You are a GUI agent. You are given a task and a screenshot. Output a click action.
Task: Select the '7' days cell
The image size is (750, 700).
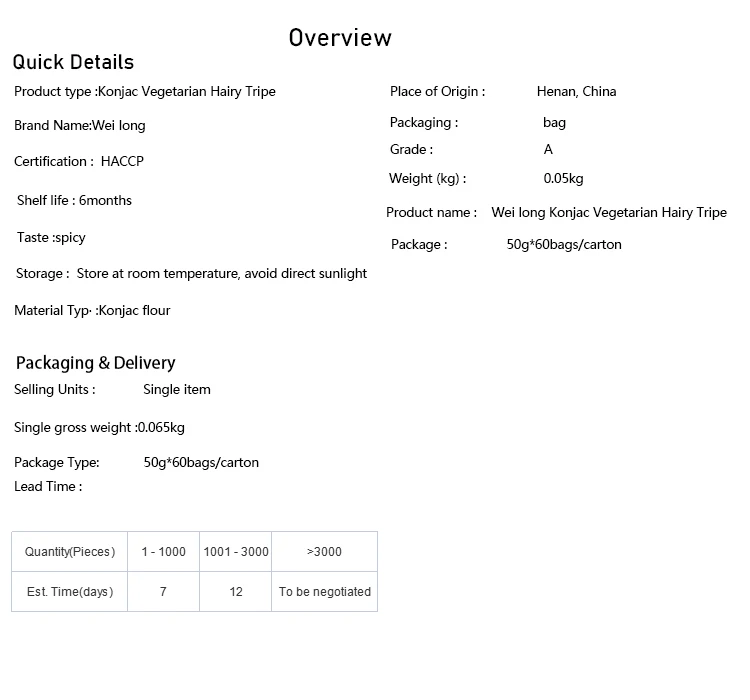pyautogui.click(x=164, y=592)
